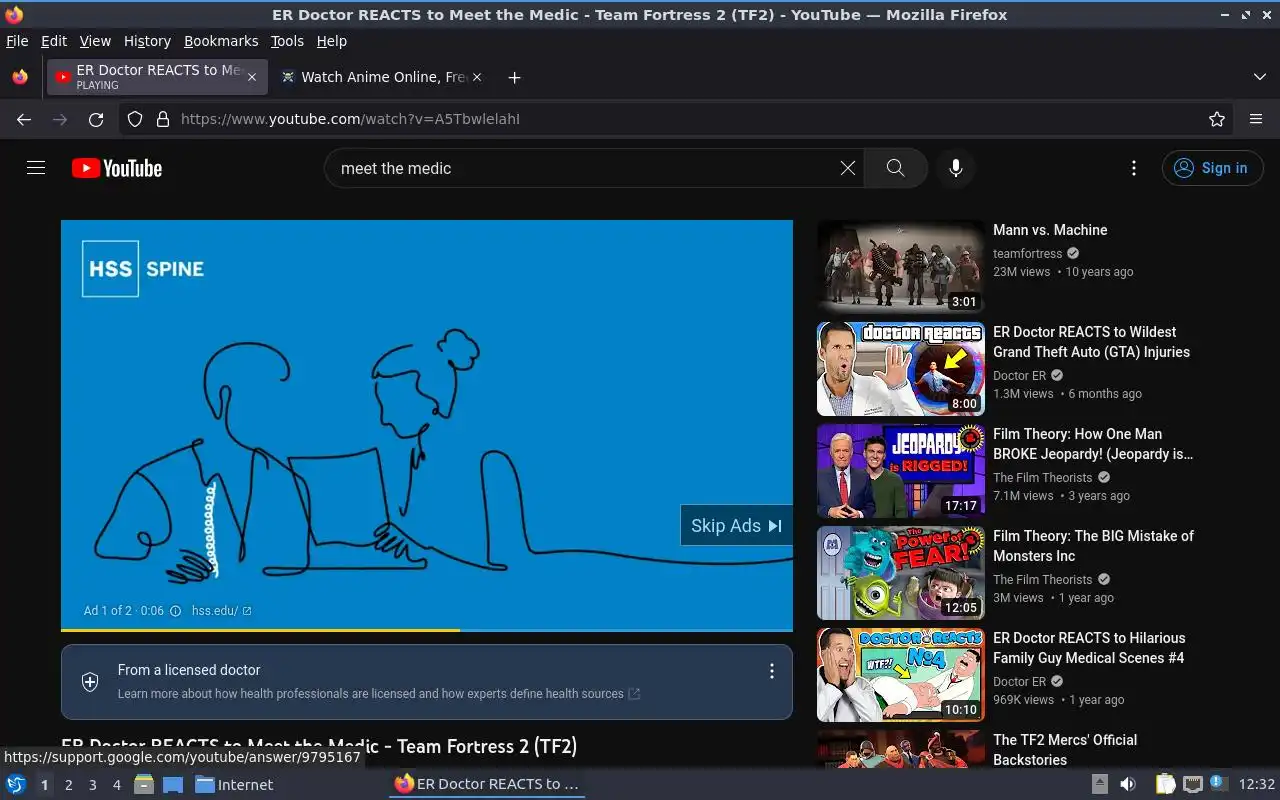Go back to the previous page
Screen dimensions: 1280x800
24,119
